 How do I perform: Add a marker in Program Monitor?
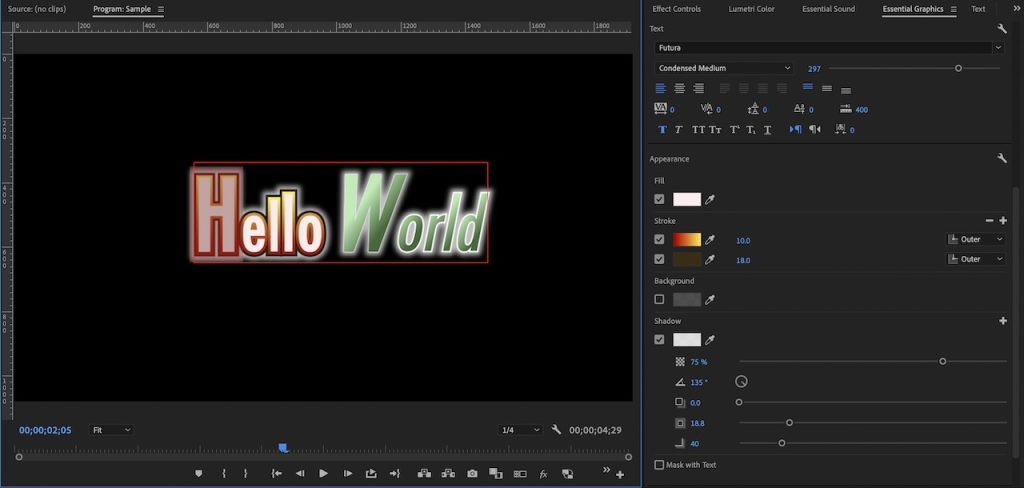(x=198, y=473)
